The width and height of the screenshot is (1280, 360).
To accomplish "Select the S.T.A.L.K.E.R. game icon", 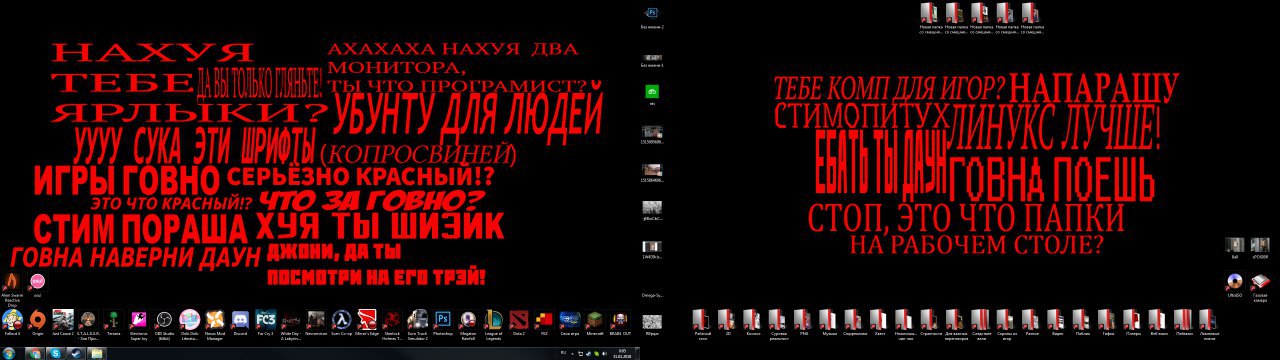I will tap(88, 324).
